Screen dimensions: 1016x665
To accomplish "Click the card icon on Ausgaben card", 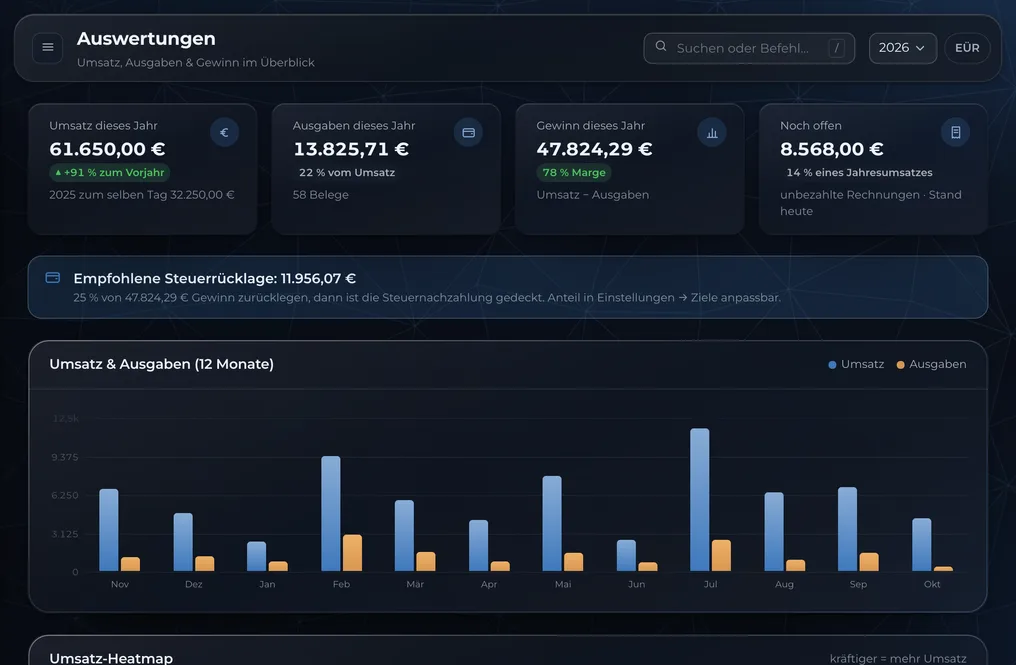I will 468,132.
